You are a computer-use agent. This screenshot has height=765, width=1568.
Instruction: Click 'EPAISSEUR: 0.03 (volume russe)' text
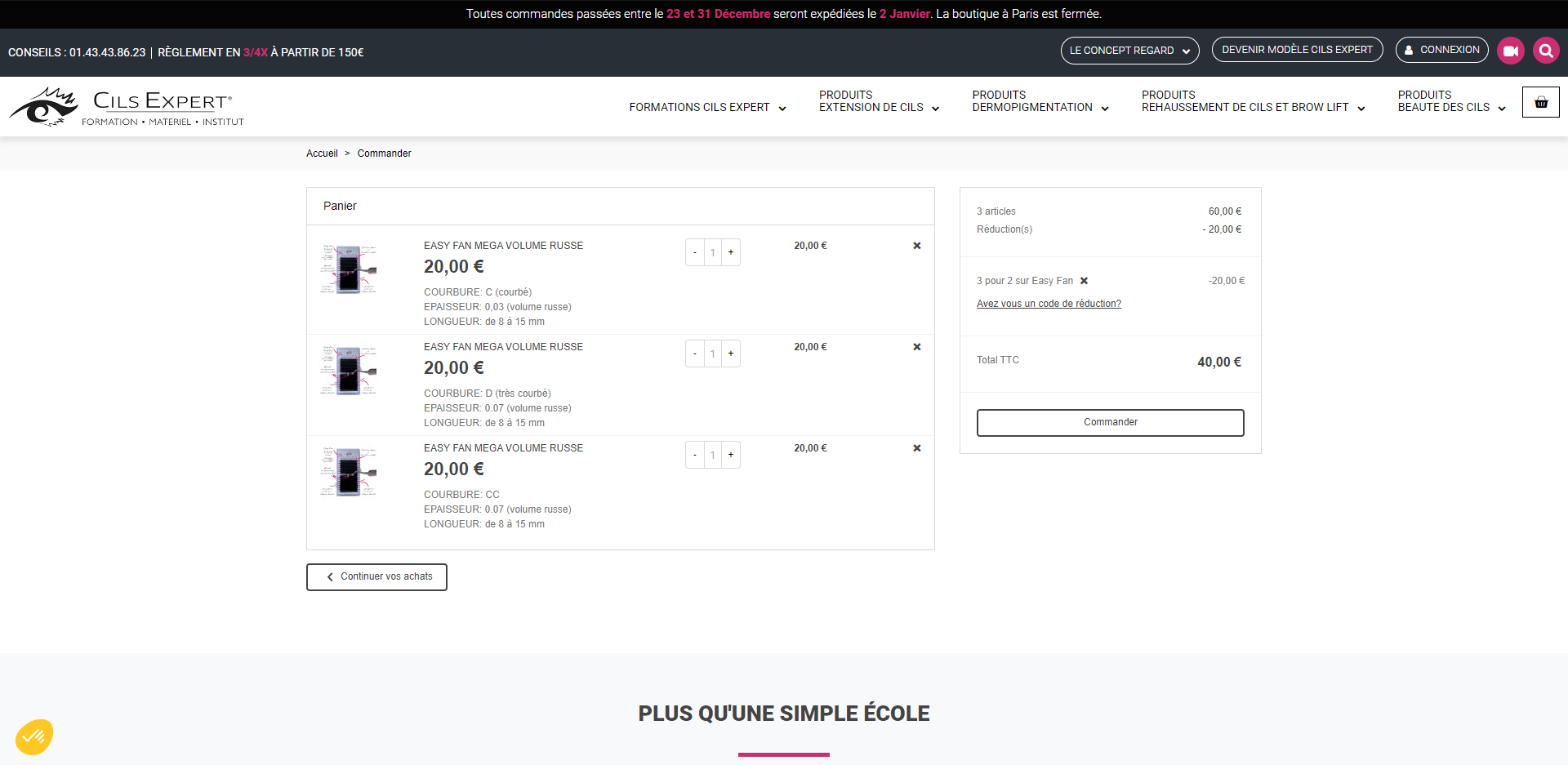pos(497,307)
